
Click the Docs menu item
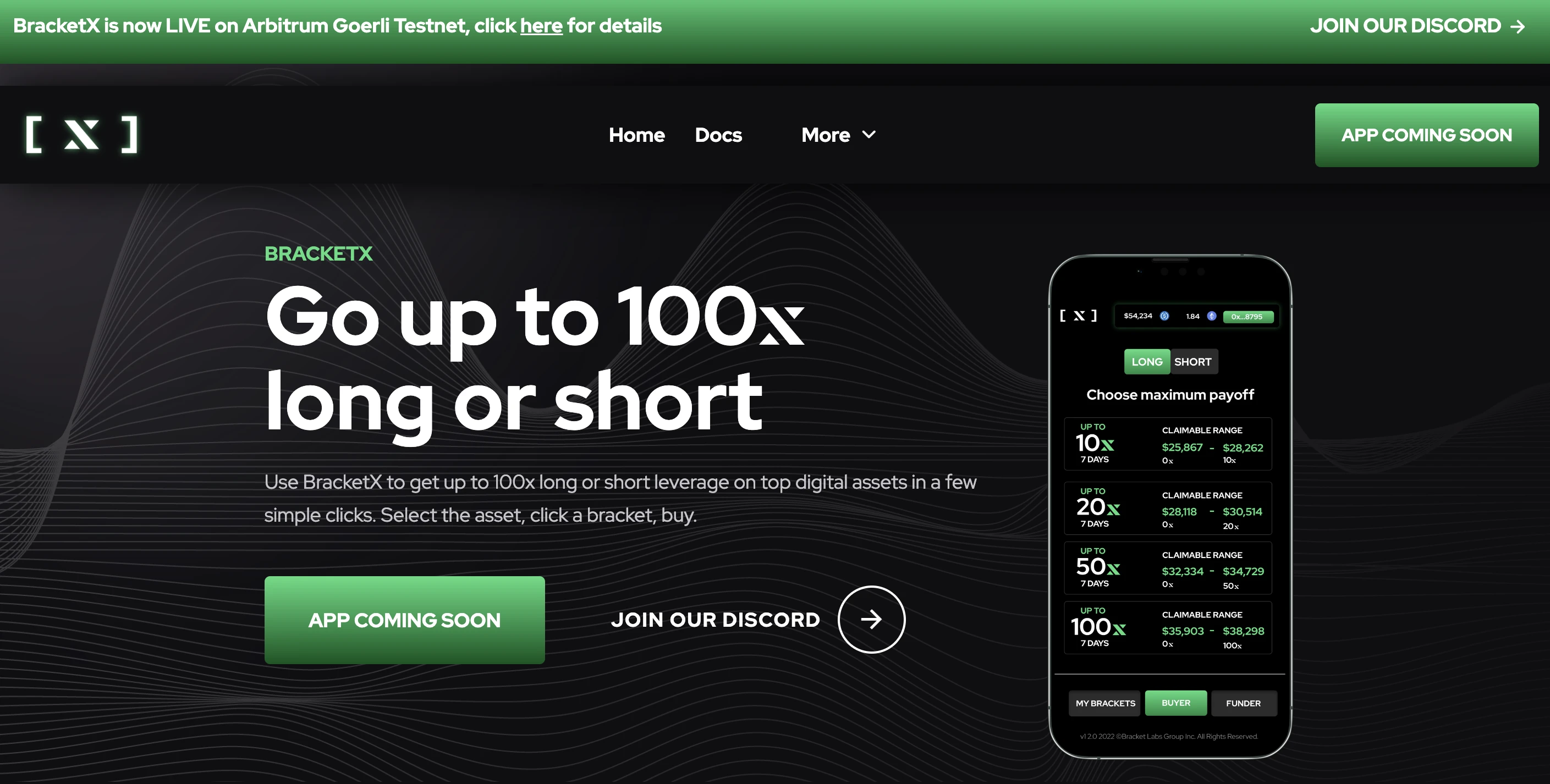718,134
